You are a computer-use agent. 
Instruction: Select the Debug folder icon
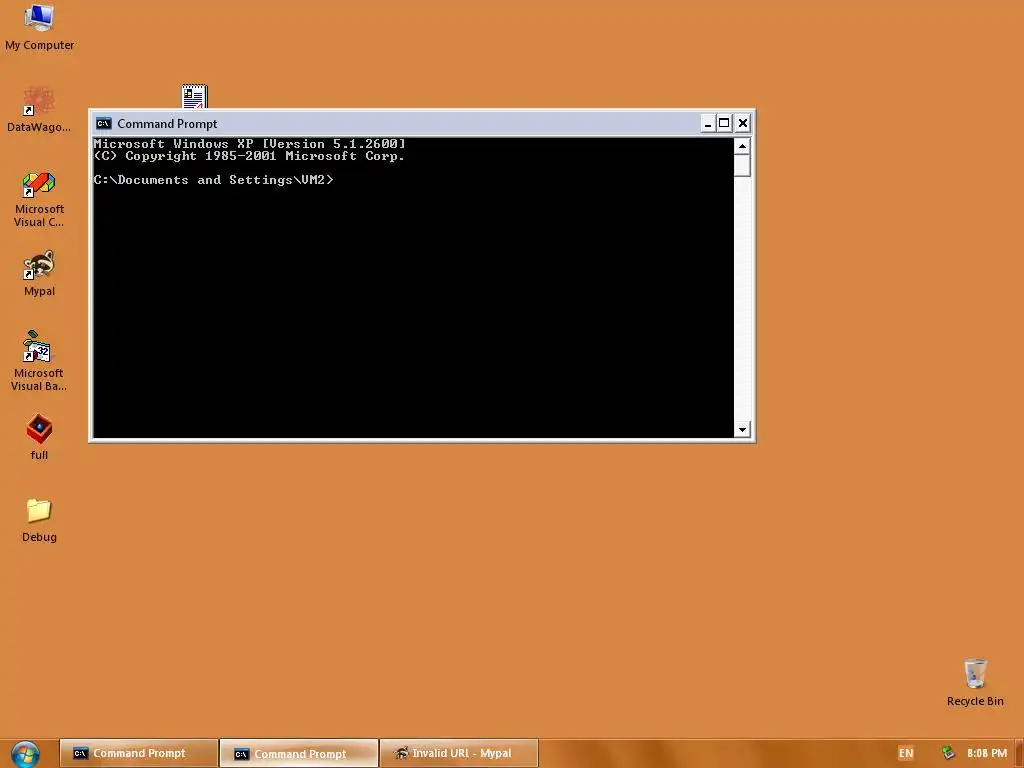[x=39, y=520]
